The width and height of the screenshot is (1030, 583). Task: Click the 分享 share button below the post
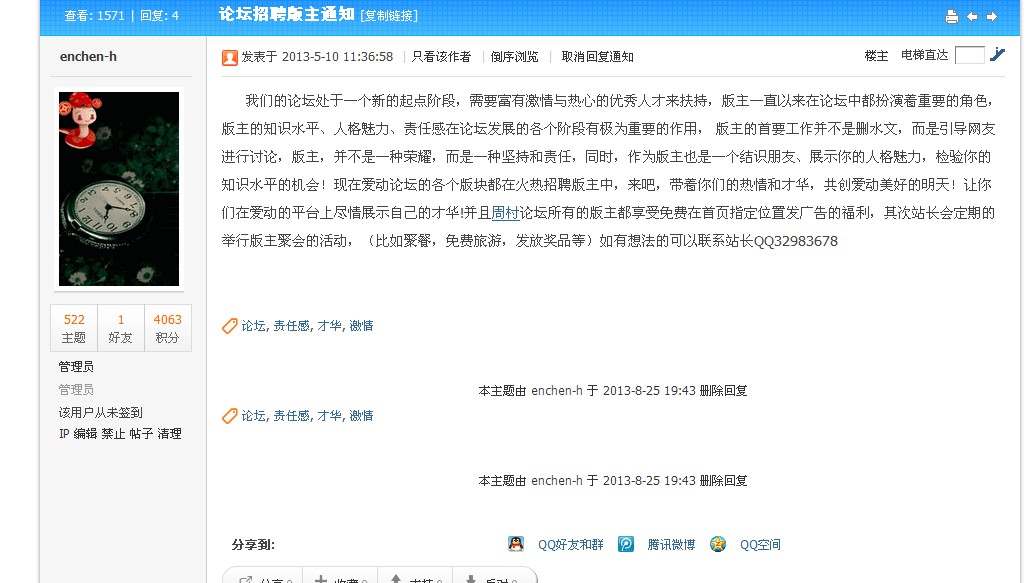click(265, 577)
